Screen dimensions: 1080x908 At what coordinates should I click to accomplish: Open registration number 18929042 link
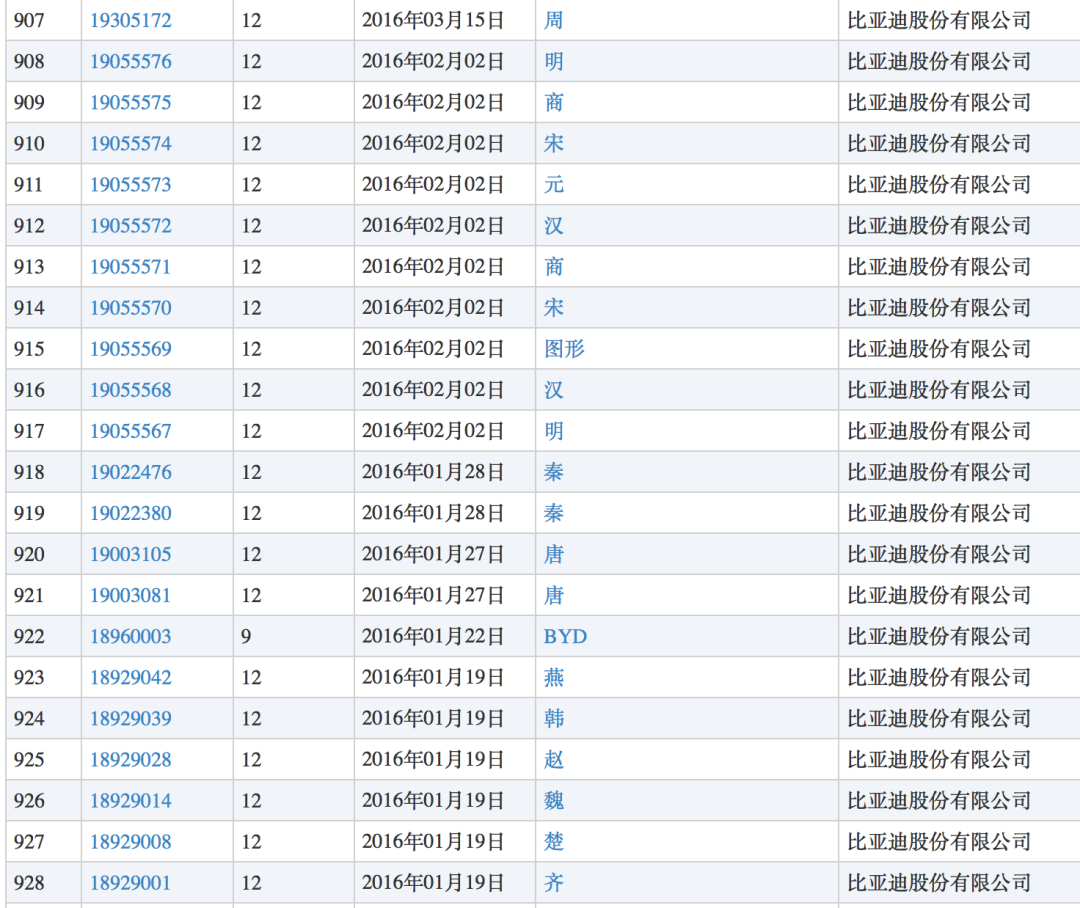[131, 677]
